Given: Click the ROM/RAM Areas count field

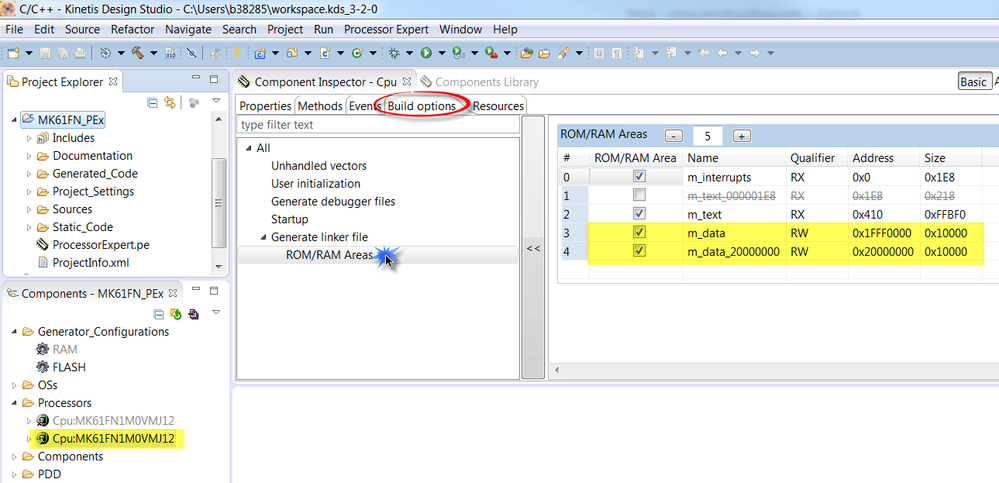Looking at the screenshot, I should (707, 136).
